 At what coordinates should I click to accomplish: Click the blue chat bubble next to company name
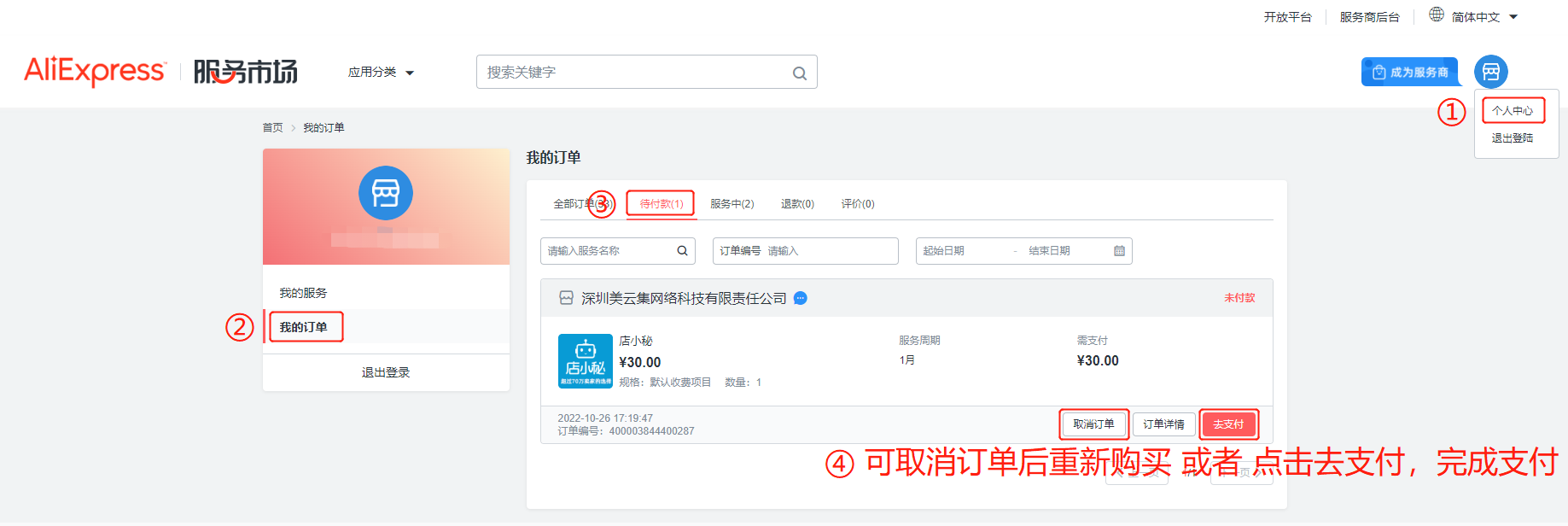(801, 298)
